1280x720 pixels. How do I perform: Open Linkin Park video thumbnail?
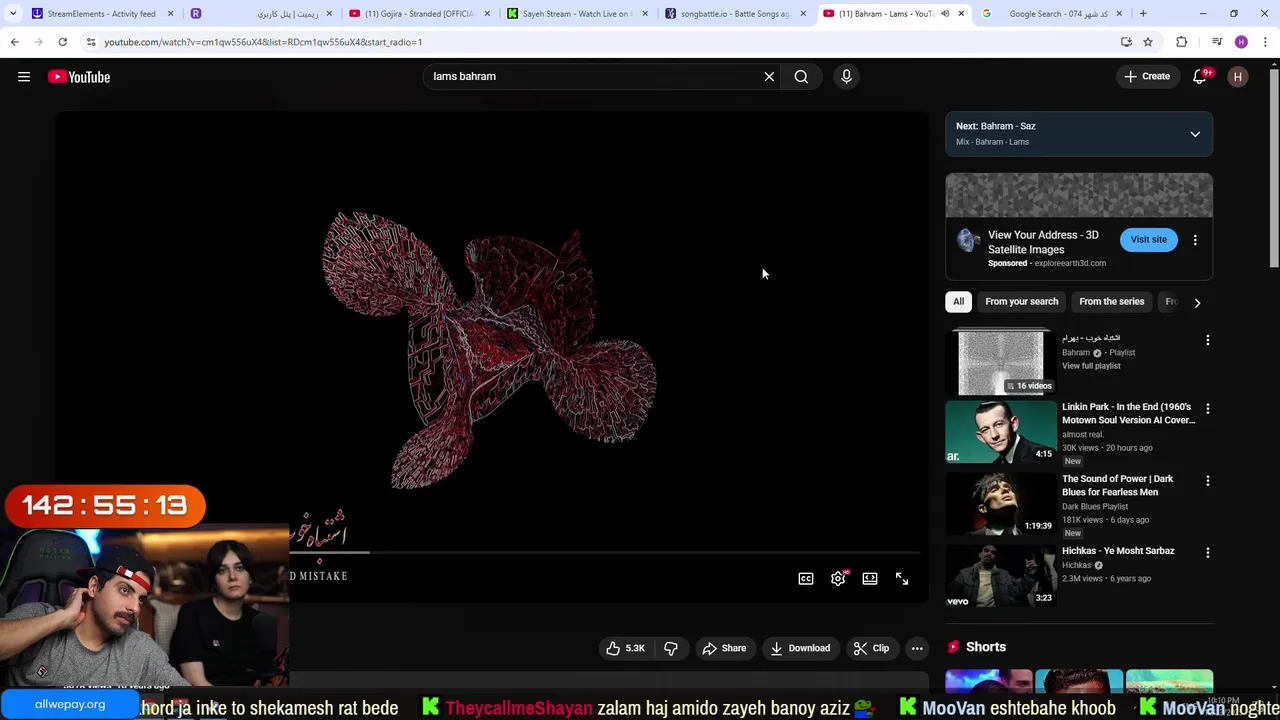pos(1001,432)
